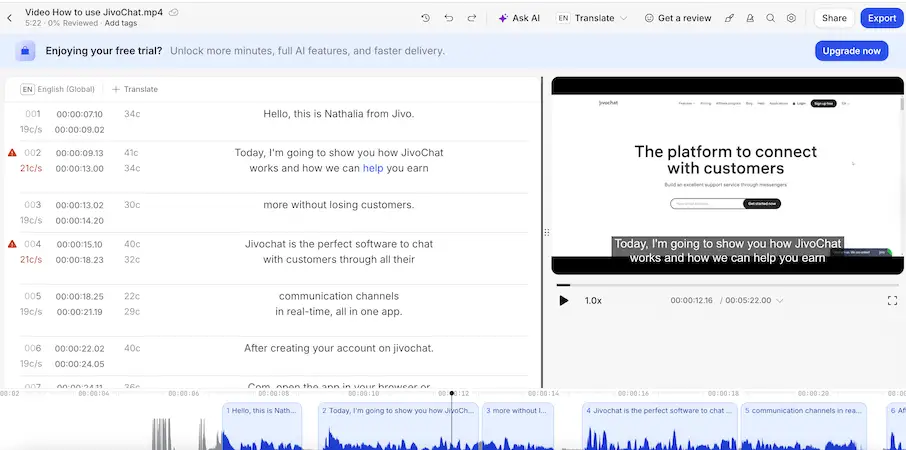The height and width of the screenshot is (450, 906).
Task: Click start timecode 00:00:07.10
Action: click(x=80, y=114)
